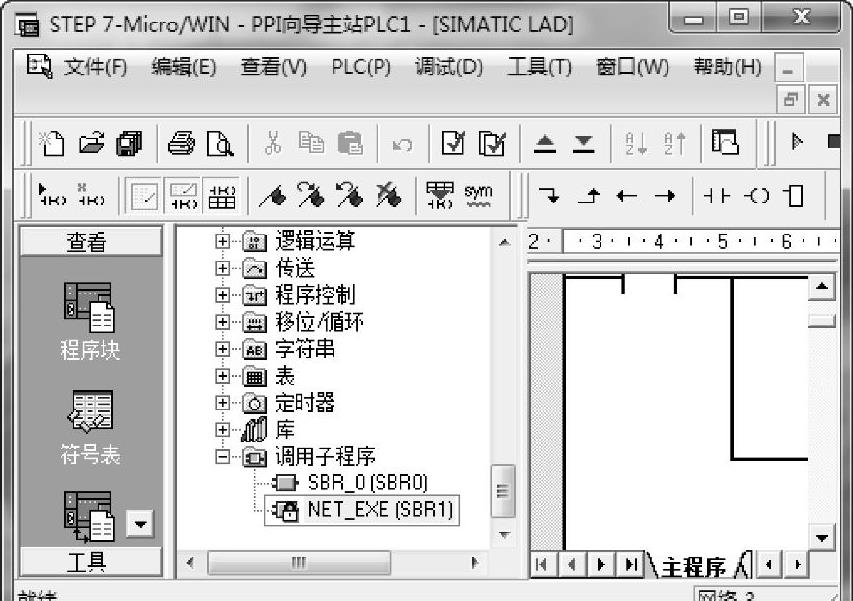853x601 pixels.
Task: Open the 窗口(W) menu
Action: (632, 67)
